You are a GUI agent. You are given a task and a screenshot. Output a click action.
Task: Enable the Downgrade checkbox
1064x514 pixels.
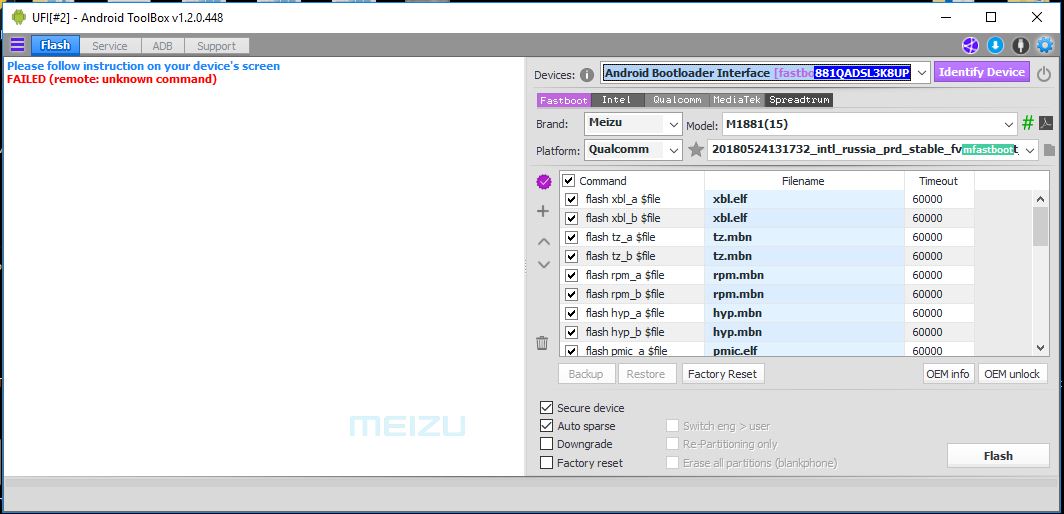click(546, 444)
